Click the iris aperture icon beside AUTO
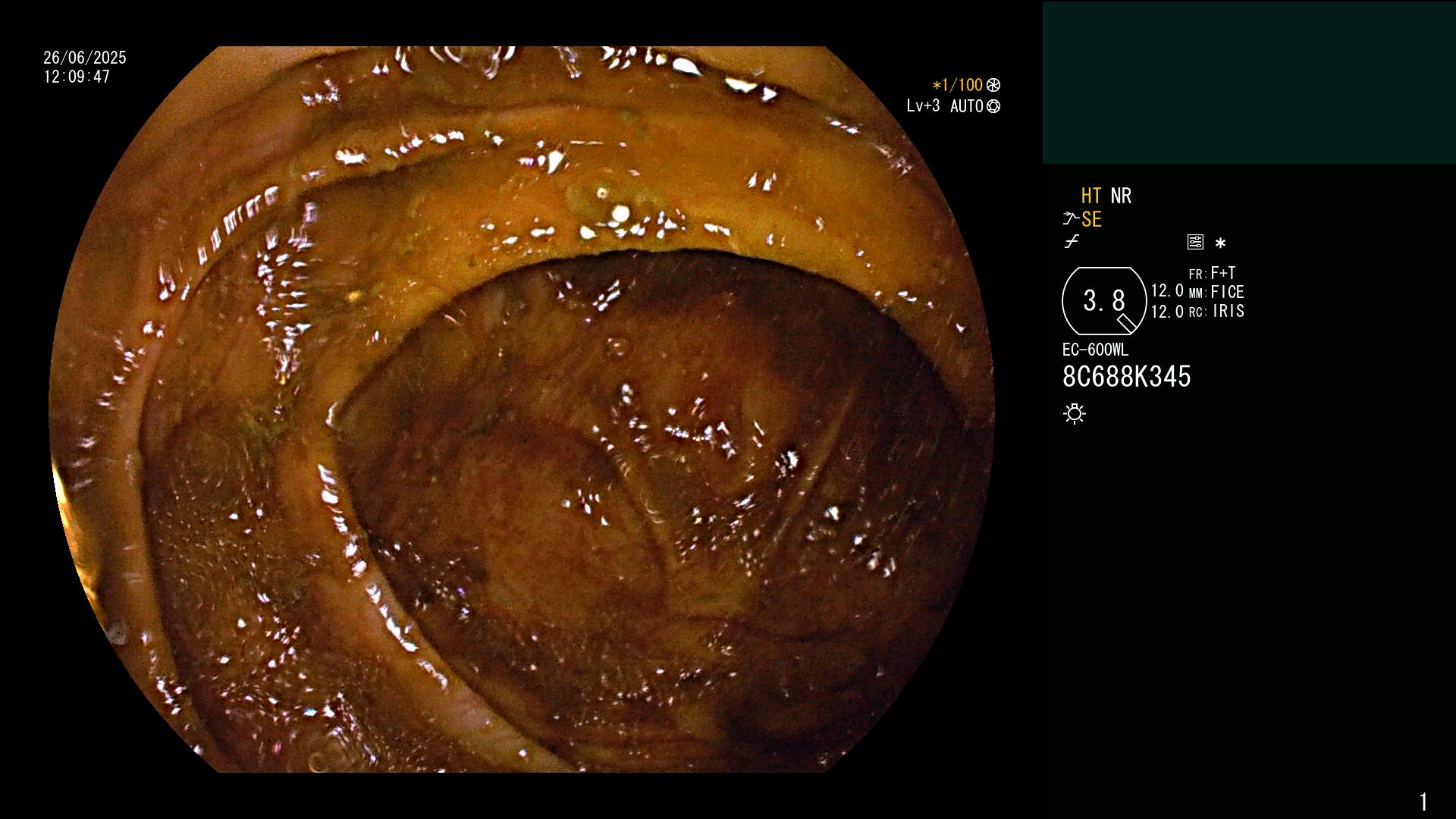1456x819 pixels. (993, 107)
